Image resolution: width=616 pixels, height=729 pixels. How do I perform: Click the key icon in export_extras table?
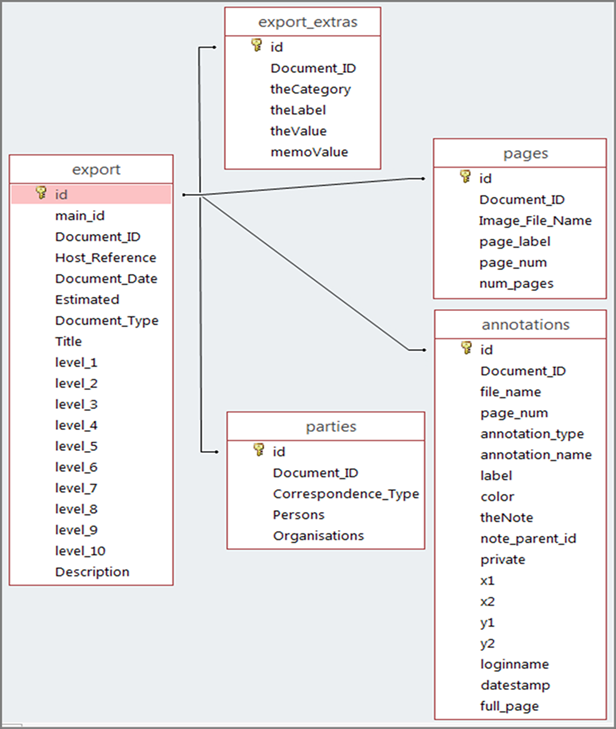pyautogui.click(x=256, y=45)
